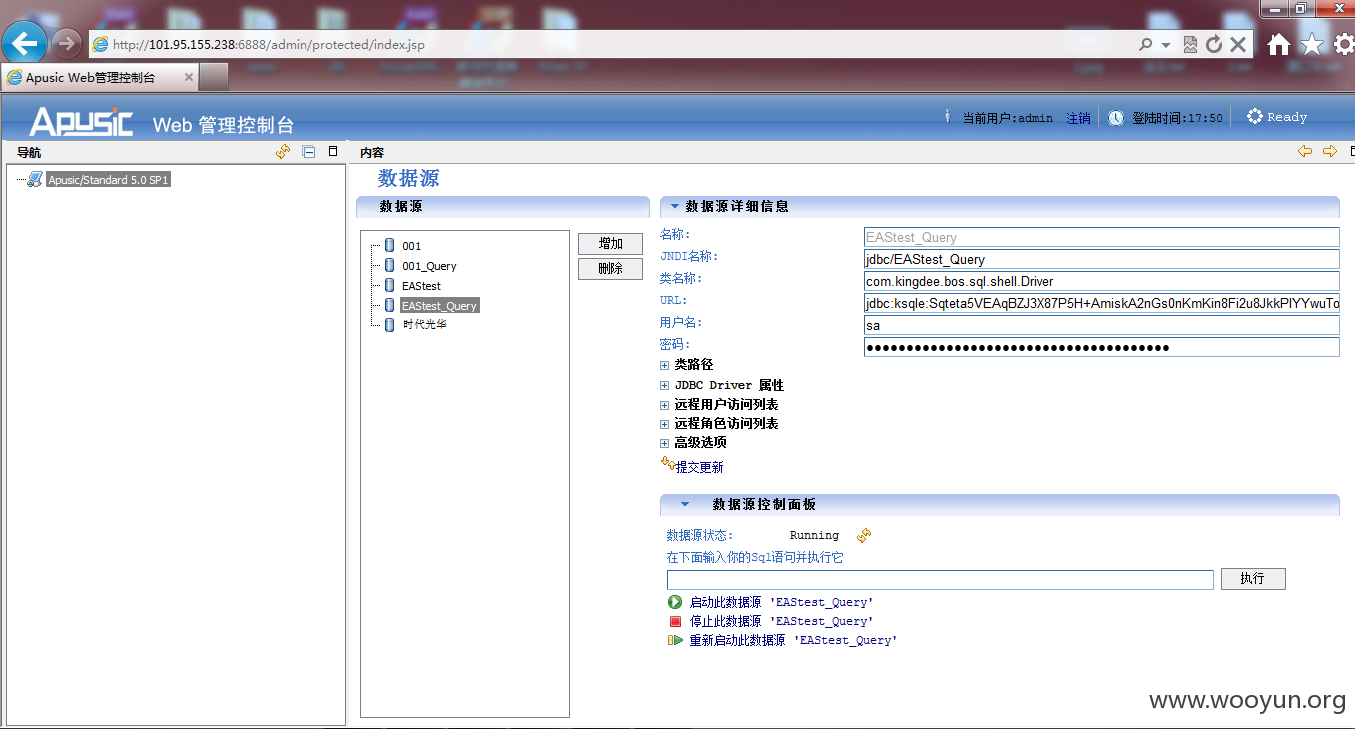Click the 提交更新 link
Screen dimensions: 1355x729
[700, 467]
